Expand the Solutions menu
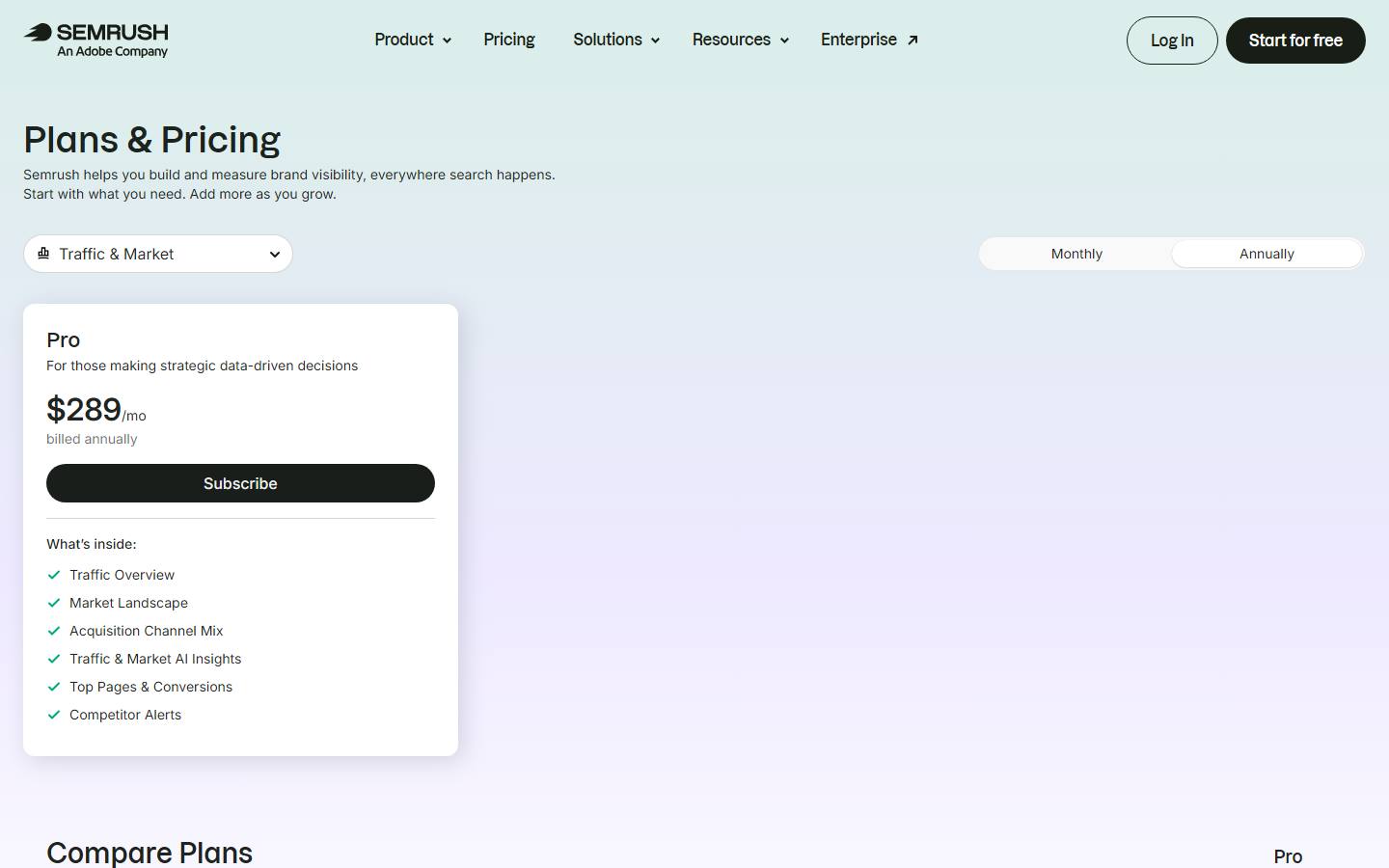1389x868 pixels. click(x=616, y=40)
